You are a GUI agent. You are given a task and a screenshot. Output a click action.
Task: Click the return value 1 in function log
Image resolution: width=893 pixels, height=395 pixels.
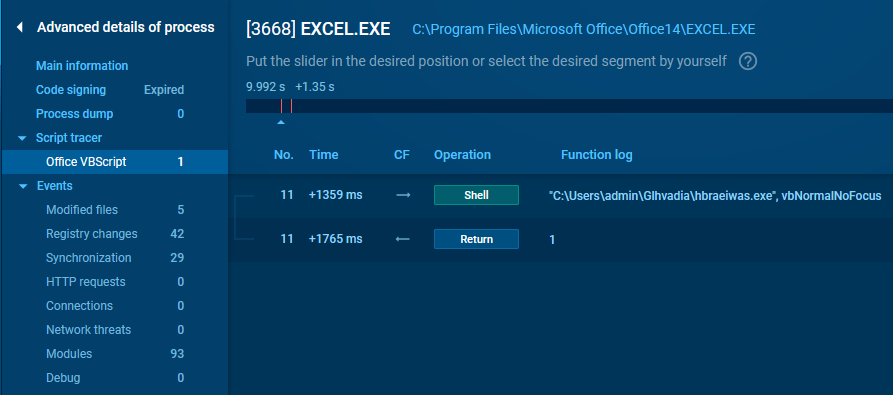(x=552, y=240)
